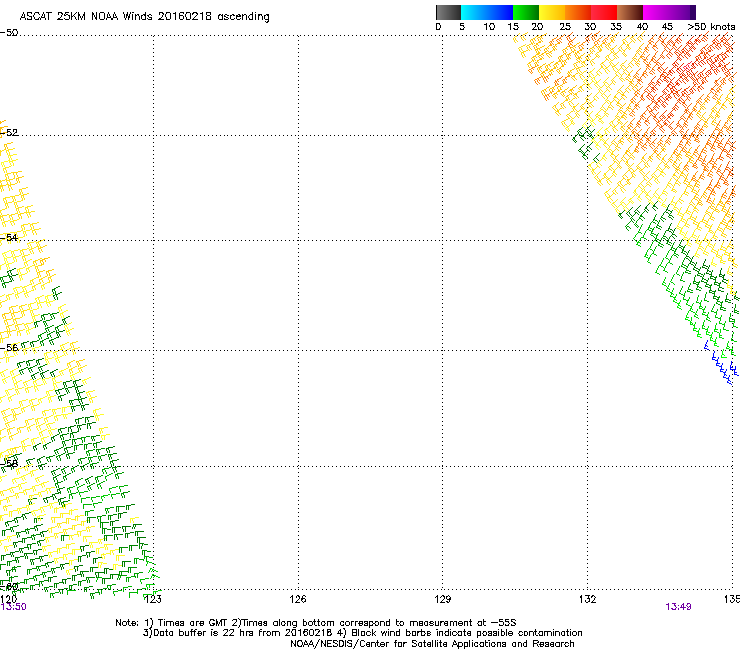The width and height of the screenshot is (740, 650).
Task: Click the "30" legend scale label
Action: [590, 27]
